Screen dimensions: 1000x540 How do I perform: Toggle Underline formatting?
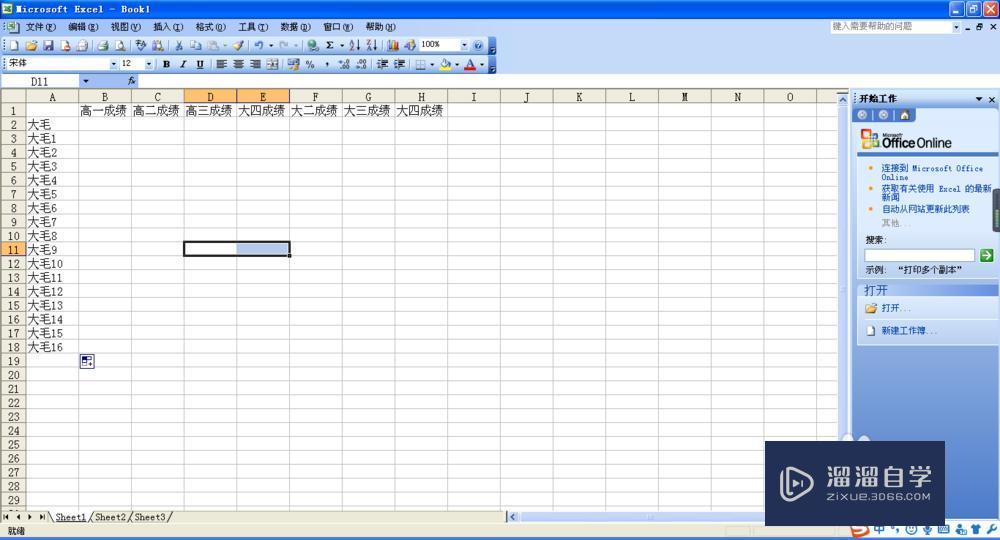[x=200, y=64]
